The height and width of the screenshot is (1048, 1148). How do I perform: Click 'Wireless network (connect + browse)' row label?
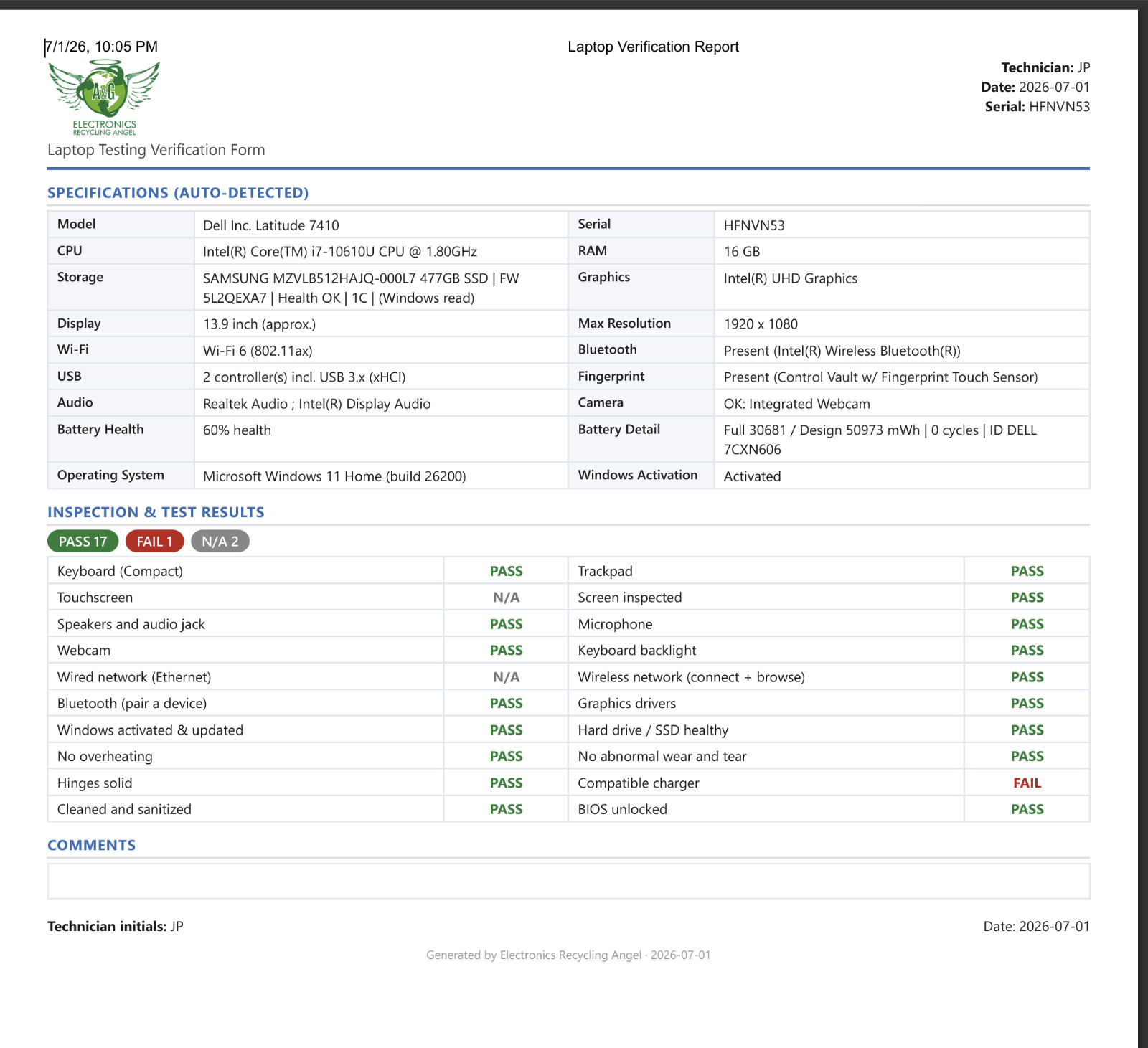tap(692, 678)
